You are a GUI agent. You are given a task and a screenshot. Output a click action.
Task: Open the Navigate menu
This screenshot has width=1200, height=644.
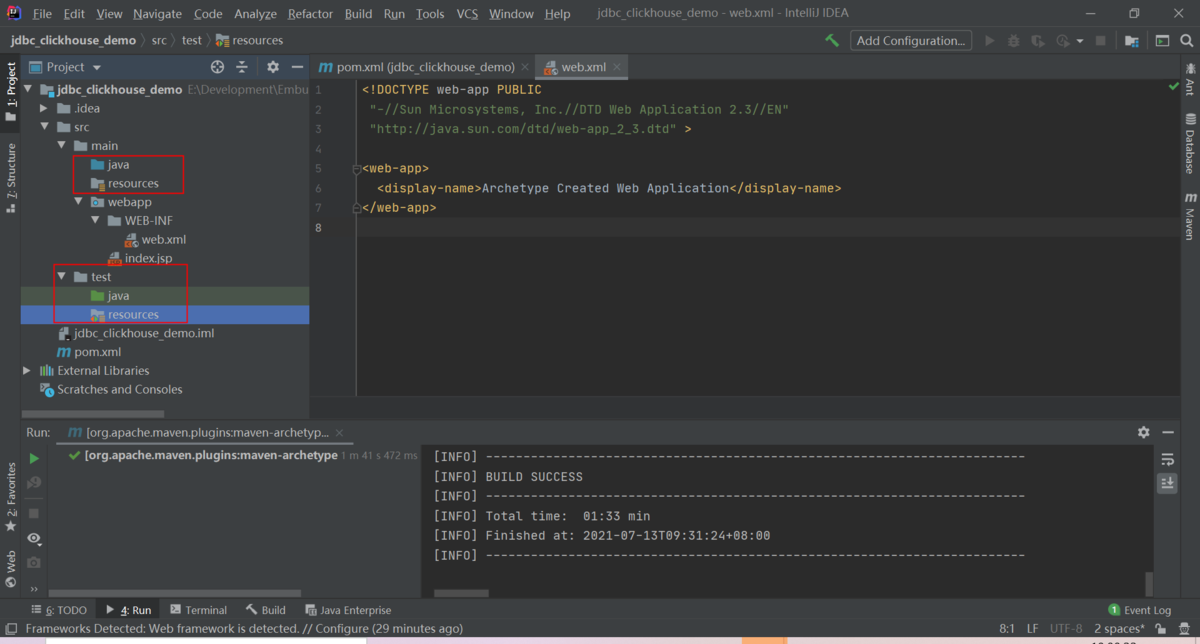(158, 14)
